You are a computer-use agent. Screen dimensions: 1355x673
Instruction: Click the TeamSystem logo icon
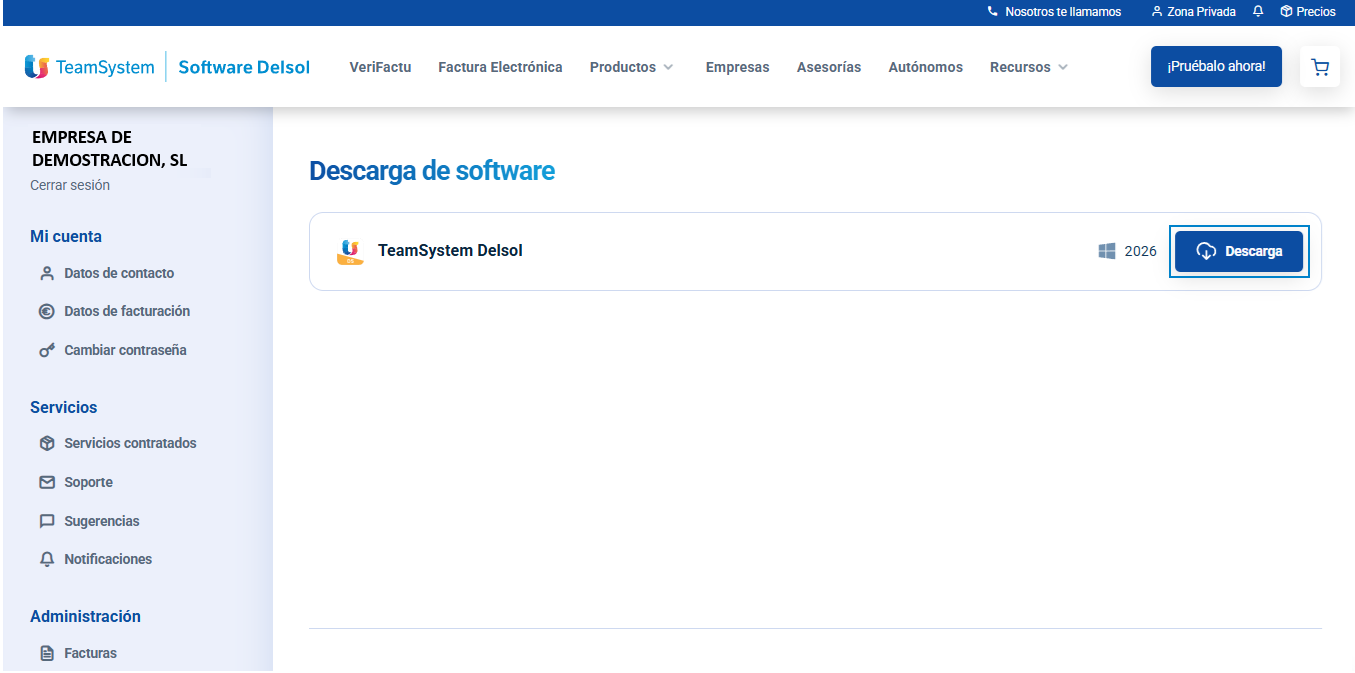(x=37, y=67)
